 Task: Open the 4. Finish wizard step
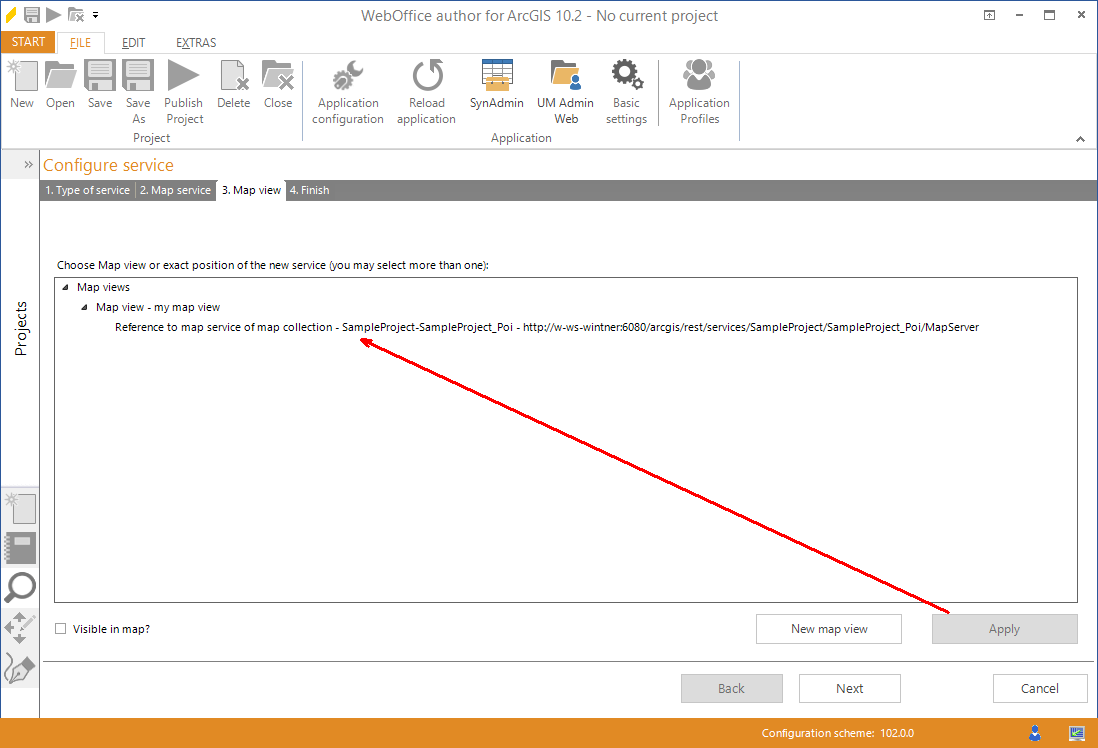(309, 190)
